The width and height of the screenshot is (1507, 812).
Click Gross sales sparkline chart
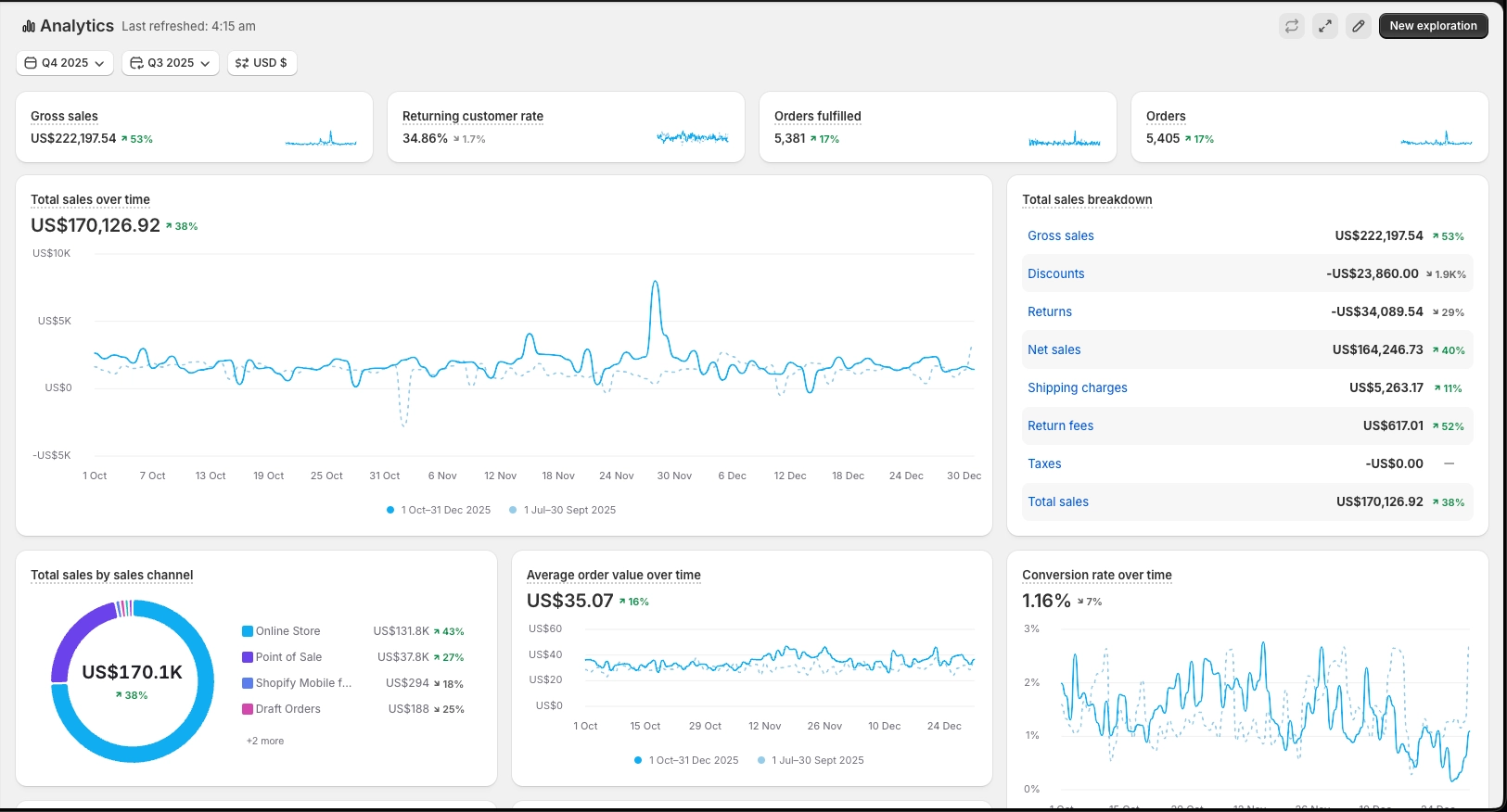click(321, 139)
